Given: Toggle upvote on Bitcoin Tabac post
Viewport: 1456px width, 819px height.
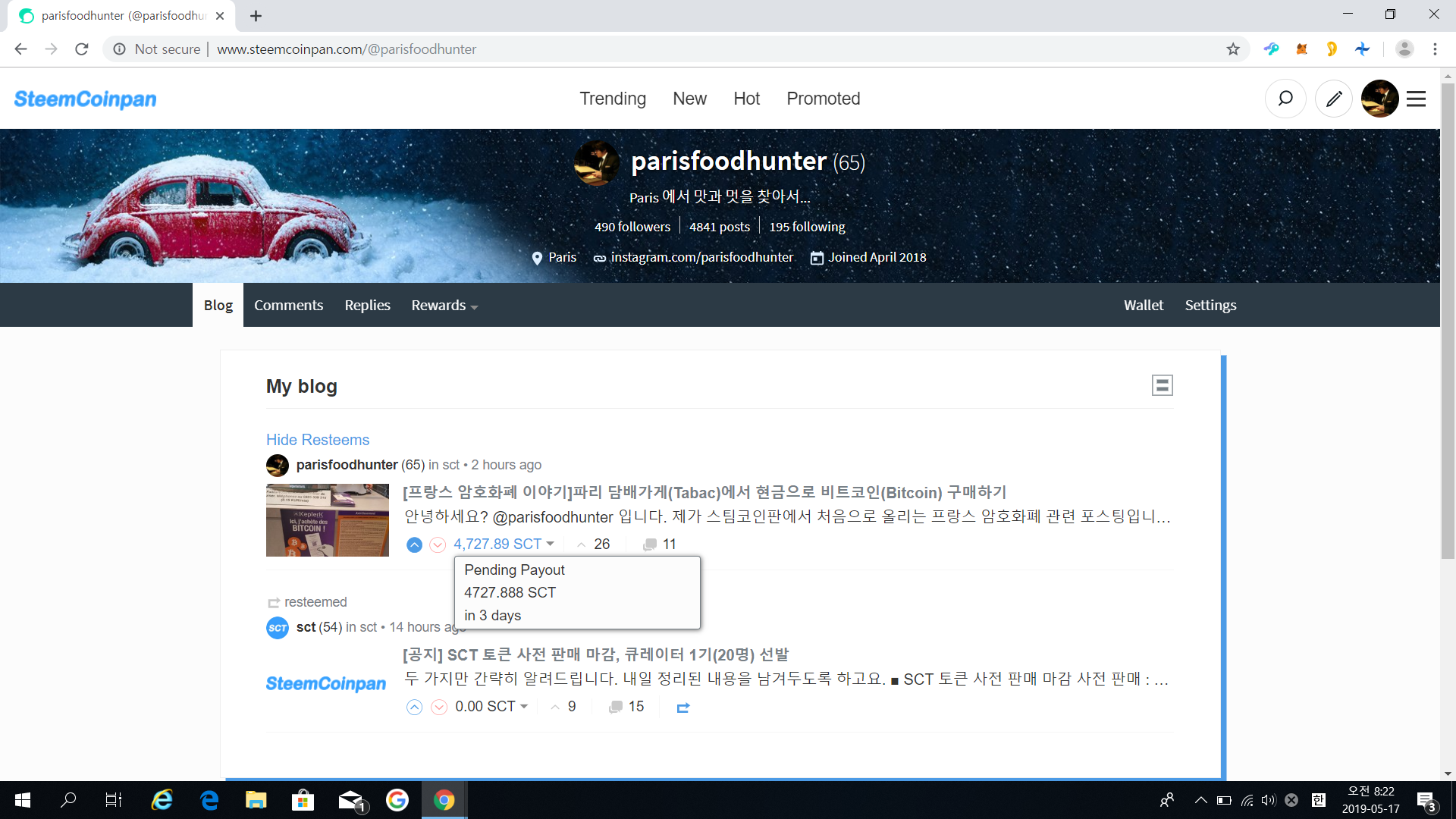Looking at the screenshot, I should pyautogui.click(x=414, y=544).
